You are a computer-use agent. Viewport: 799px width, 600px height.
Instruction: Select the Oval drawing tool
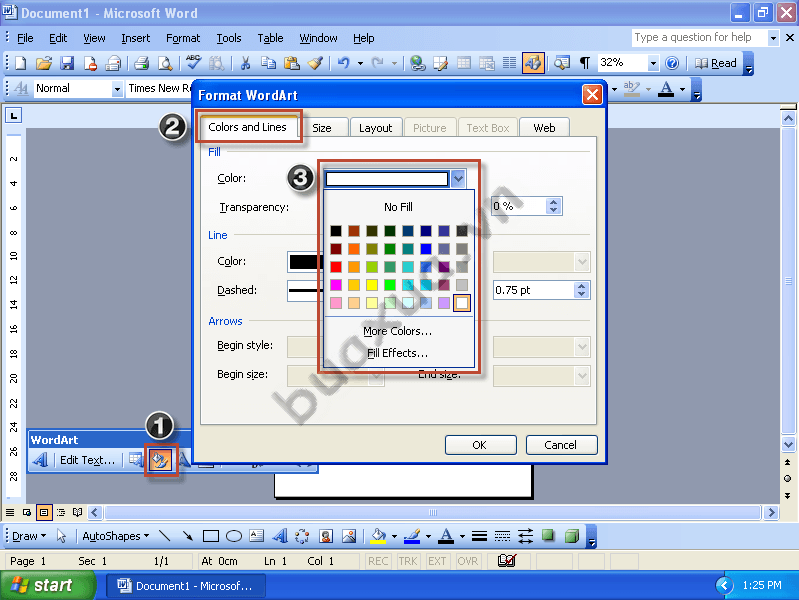point(233,536)
